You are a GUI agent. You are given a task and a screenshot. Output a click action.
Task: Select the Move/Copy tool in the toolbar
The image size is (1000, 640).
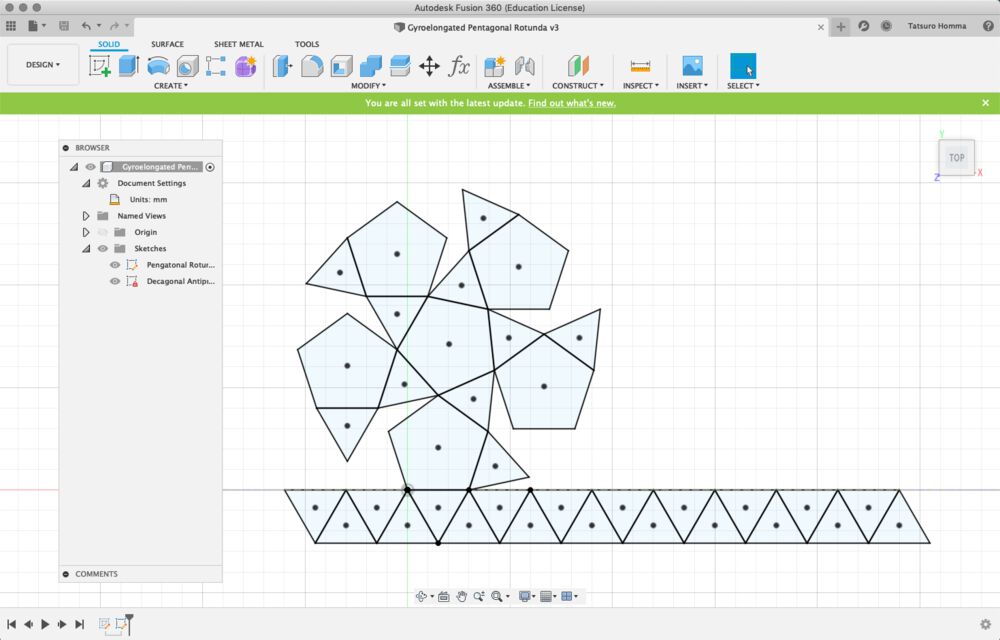point(430,66)
